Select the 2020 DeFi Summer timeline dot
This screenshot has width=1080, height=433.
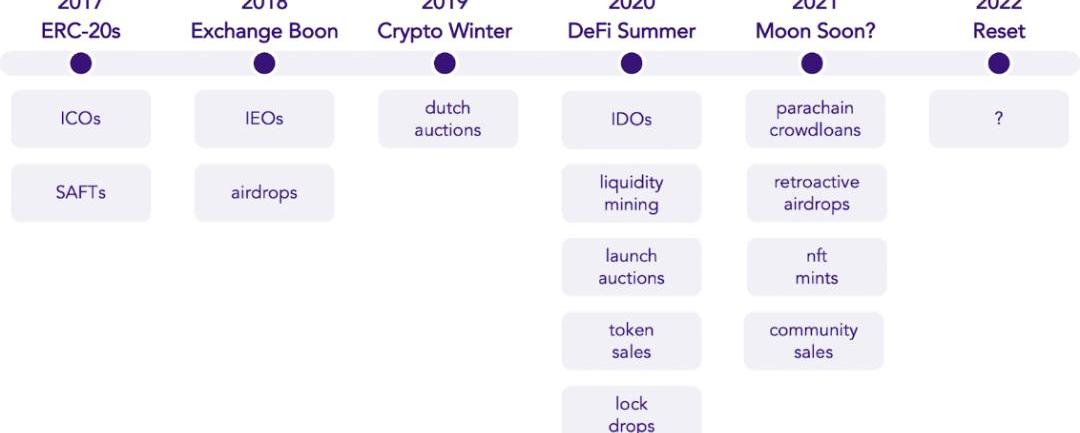tap(631, 63)
